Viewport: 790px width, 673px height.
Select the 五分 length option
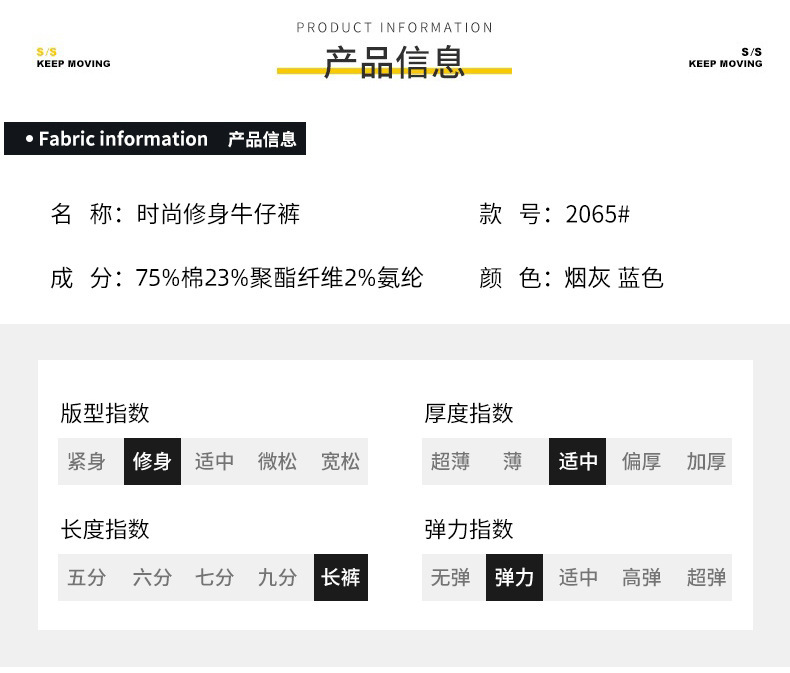(87, 577)
